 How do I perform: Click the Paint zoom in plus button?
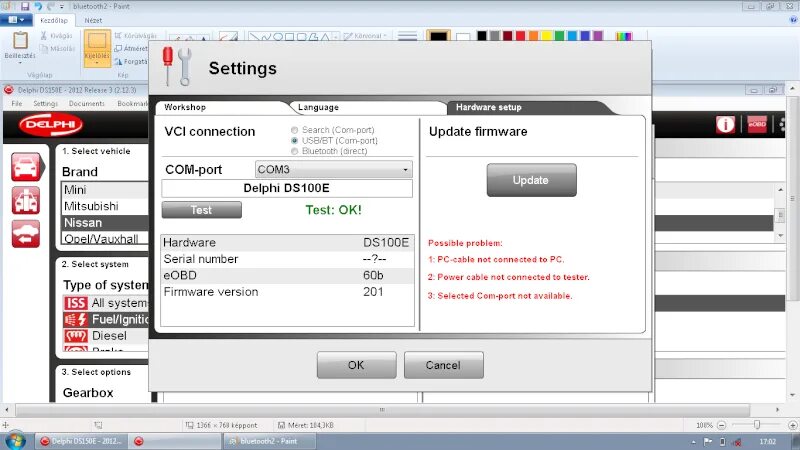792,425
